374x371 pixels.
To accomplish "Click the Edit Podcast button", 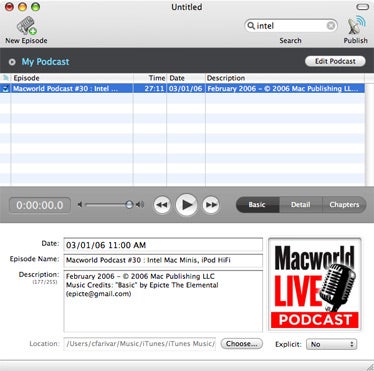I will 335,61.
